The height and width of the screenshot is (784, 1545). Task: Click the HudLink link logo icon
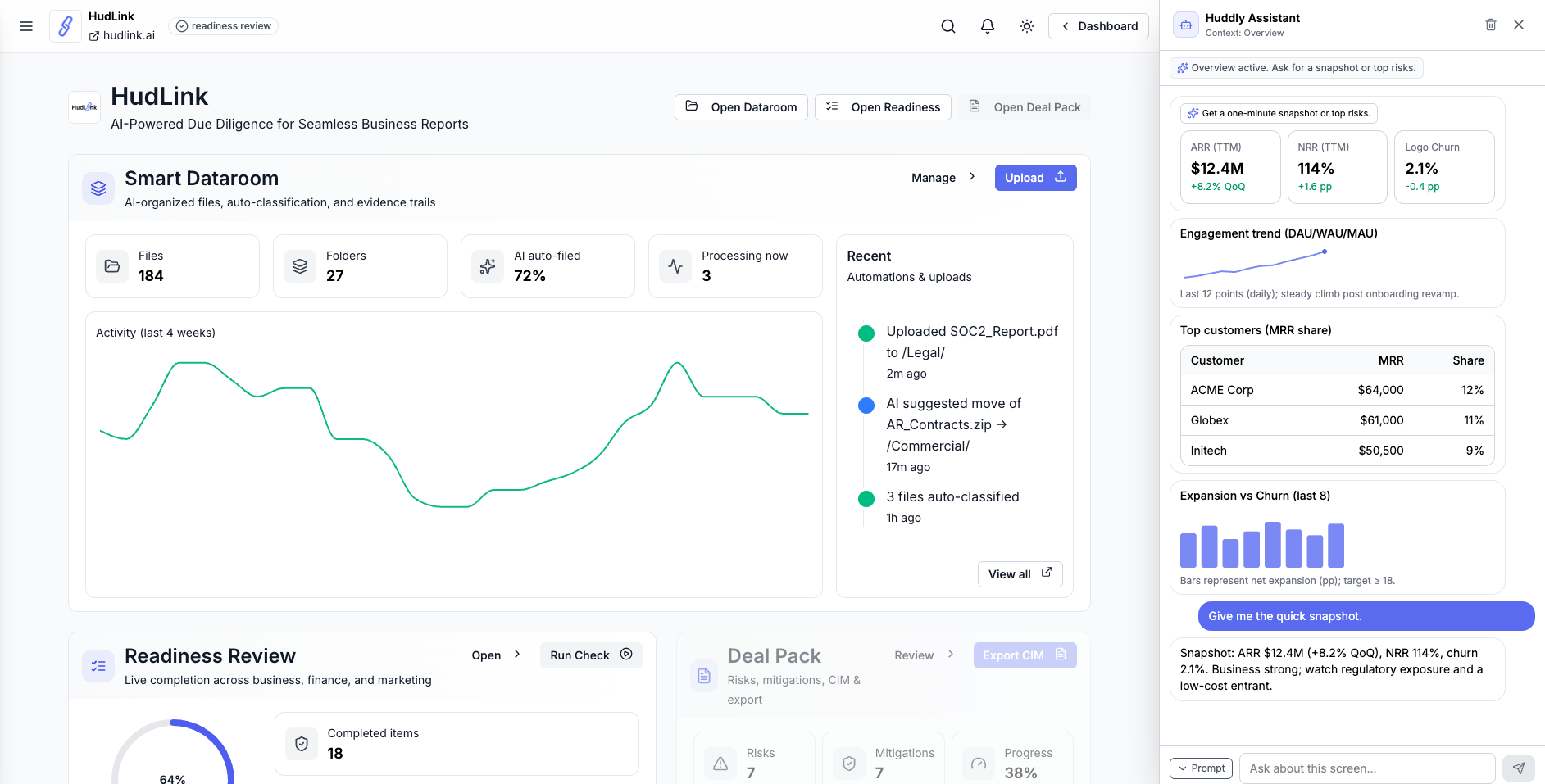point(66,26)
